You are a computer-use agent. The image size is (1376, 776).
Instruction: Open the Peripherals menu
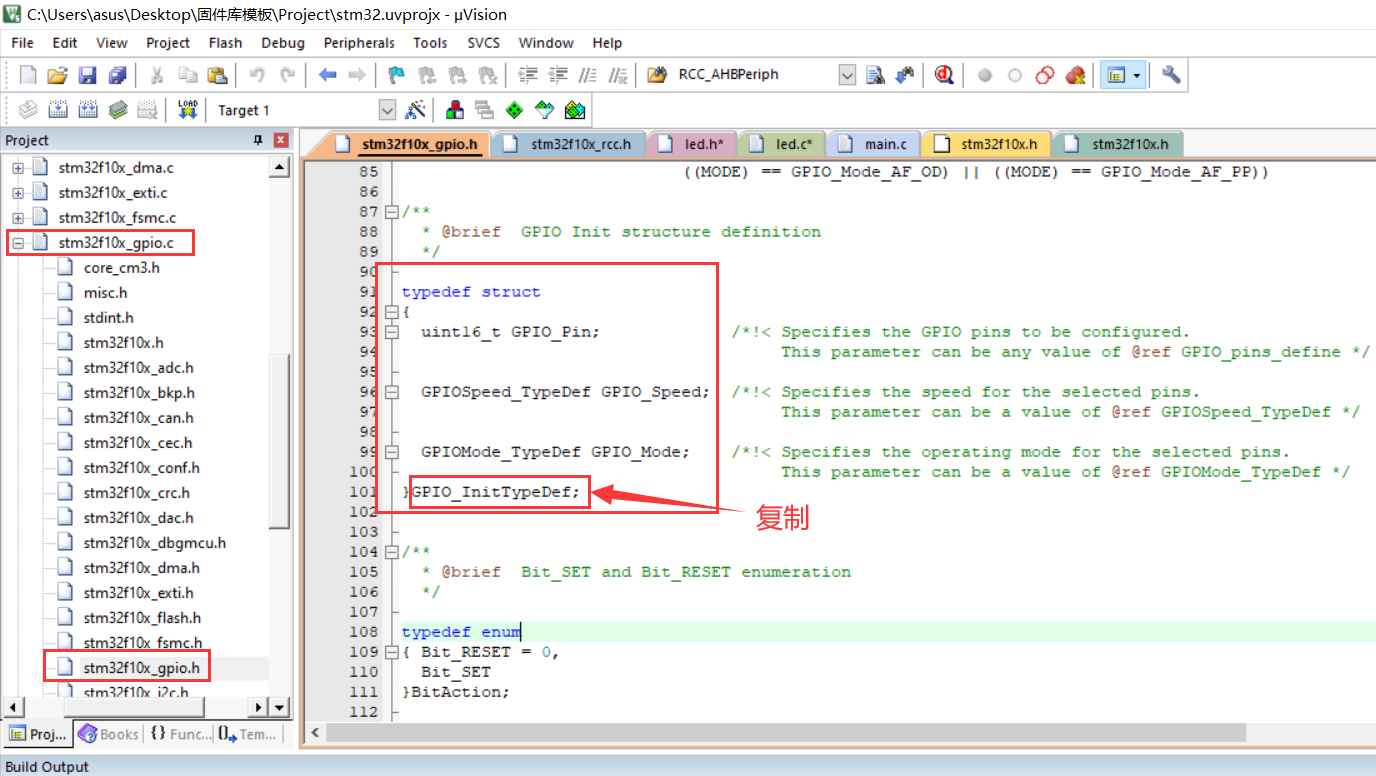(x=359, y=43)
